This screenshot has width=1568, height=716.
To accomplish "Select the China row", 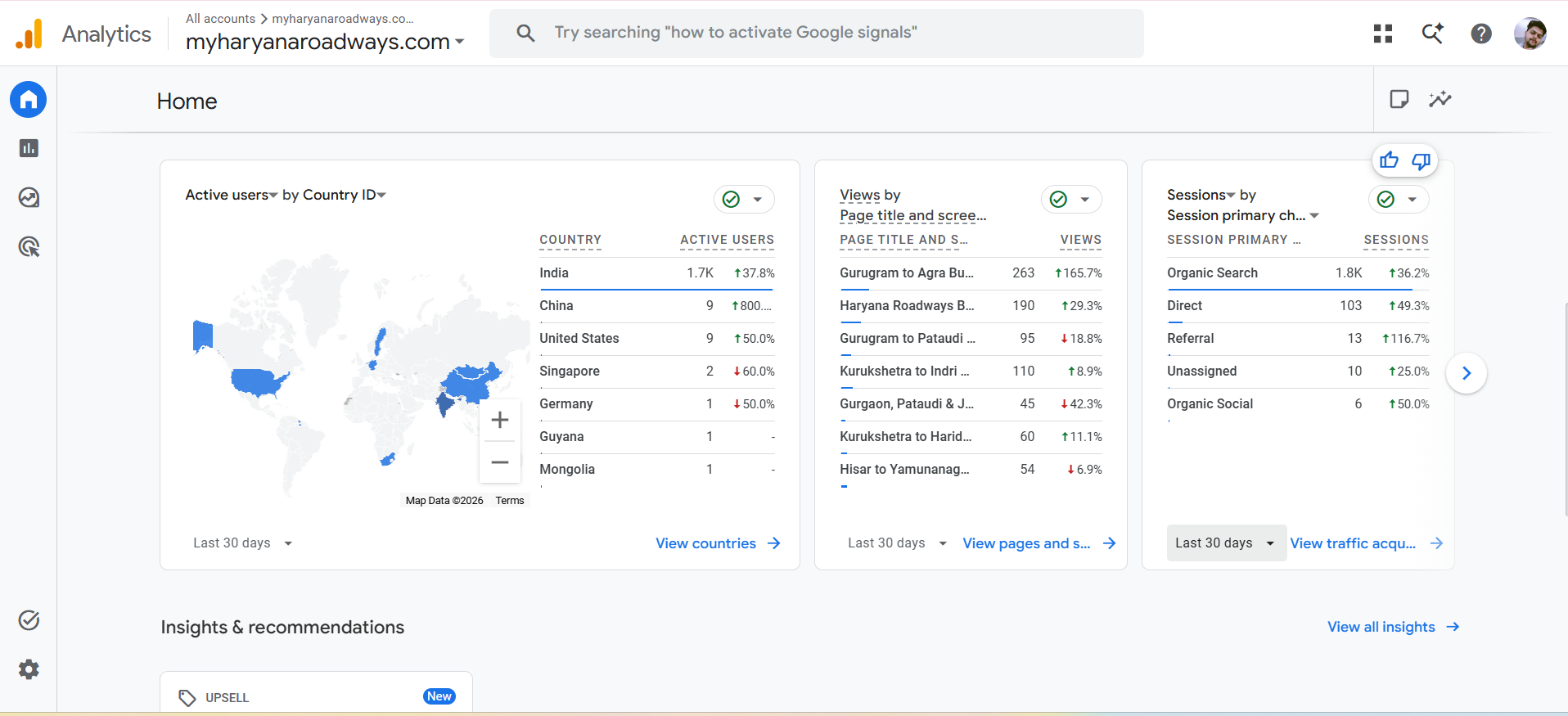I will click(x=656, y=306).
